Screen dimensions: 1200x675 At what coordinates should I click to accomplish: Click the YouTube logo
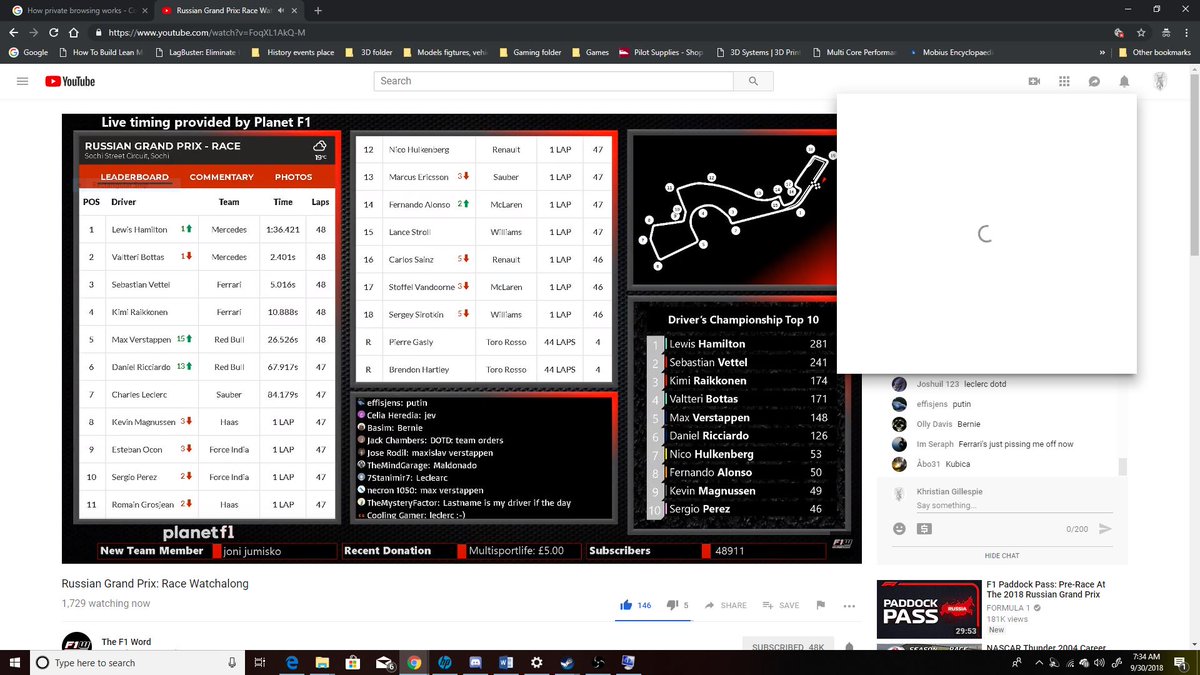tap(70, 81)
